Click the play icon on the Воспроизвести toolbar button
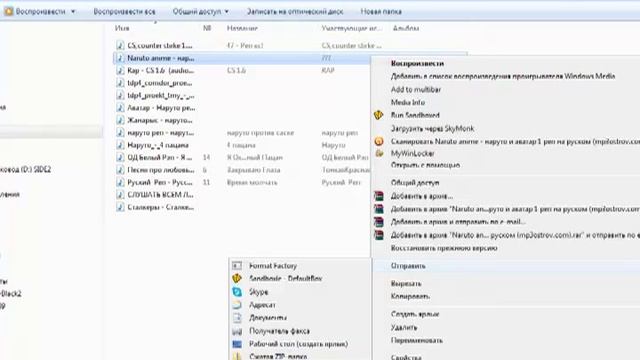This screenshot has width=640, height=360. [x=9, y=11]
